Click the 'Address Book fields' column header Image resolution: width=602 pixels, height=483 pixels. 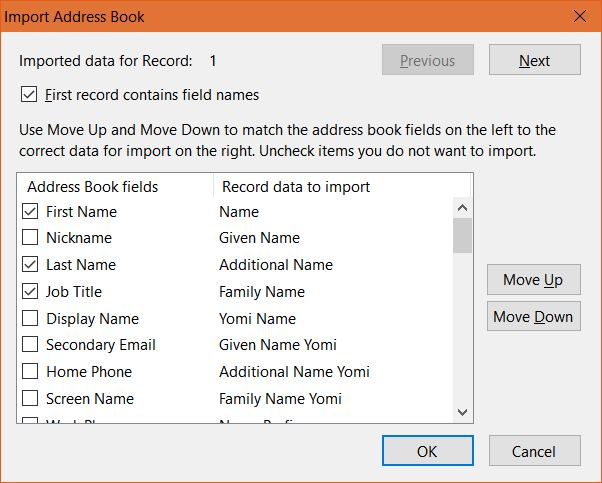[93, 186]
